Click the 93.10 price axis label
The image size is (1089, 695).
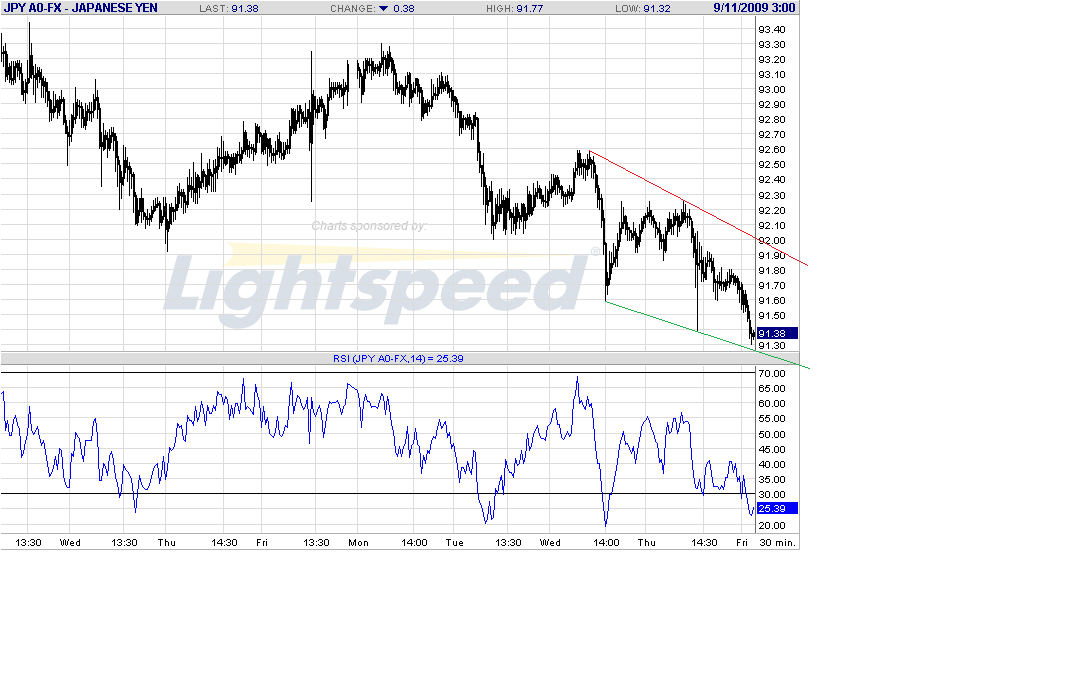point(772,74)
